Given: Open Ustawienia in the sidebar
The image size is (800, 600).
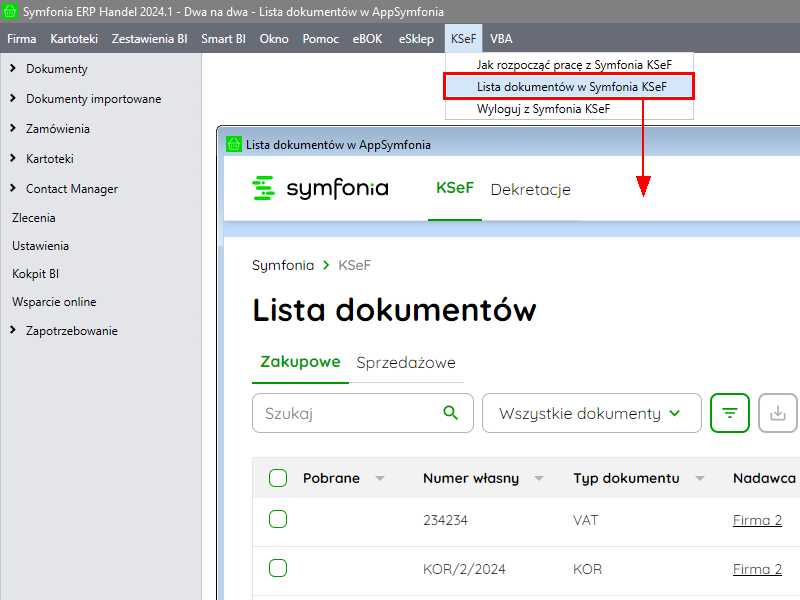Looking at the screenshot, I should pyautogui.click(x=40, y=246).
